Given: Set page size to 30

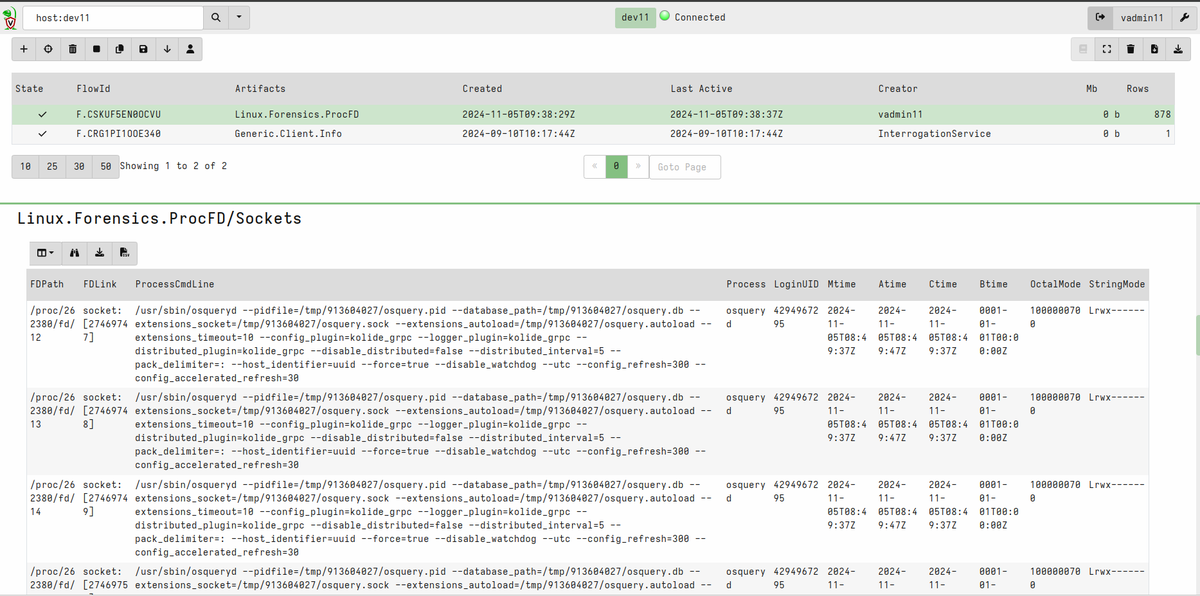Looking at the screenshot, I should (x=79, y=166).
